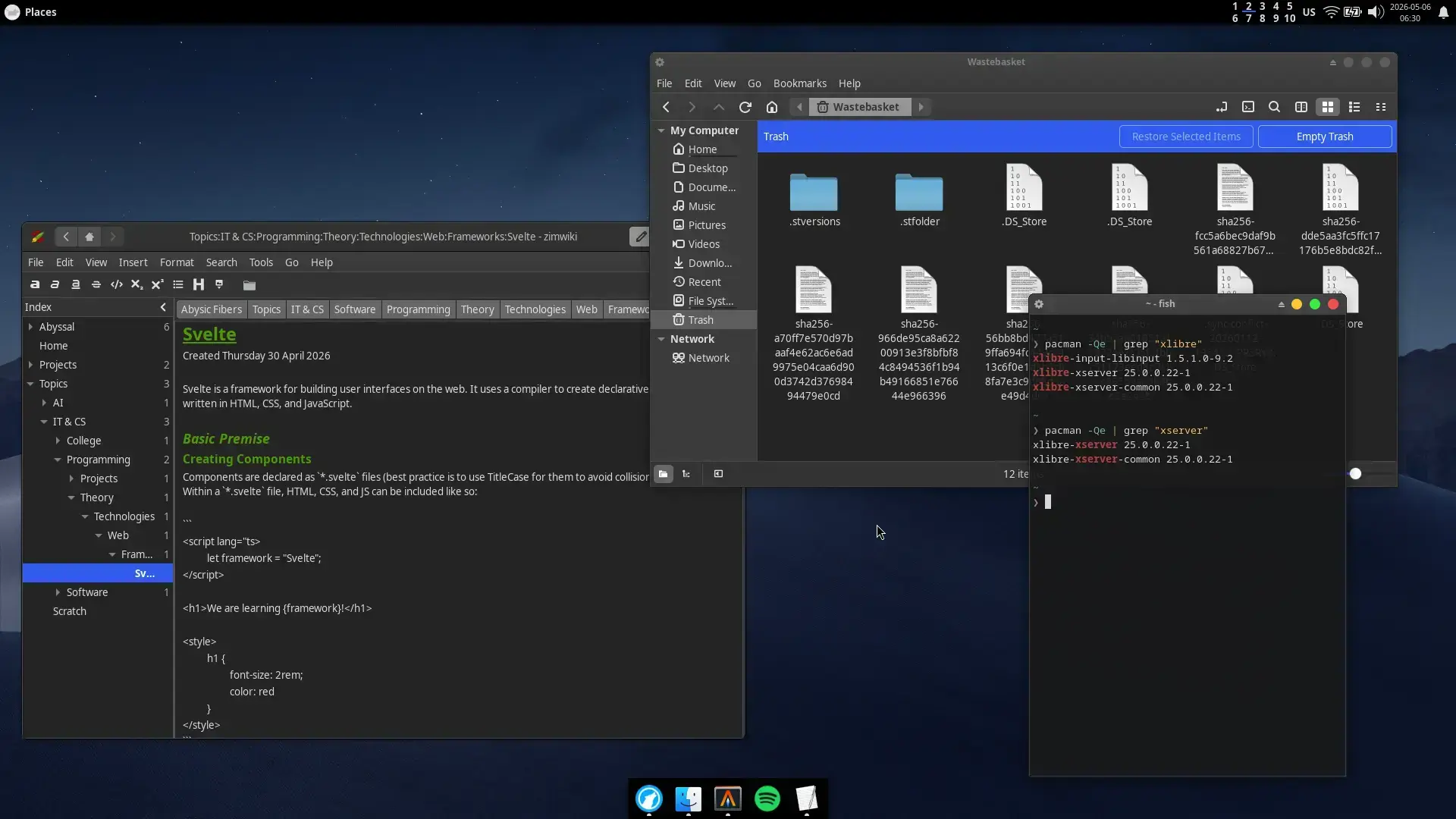
Task: Expand the Software tree item in Index
Action: [x=58, y=592]
